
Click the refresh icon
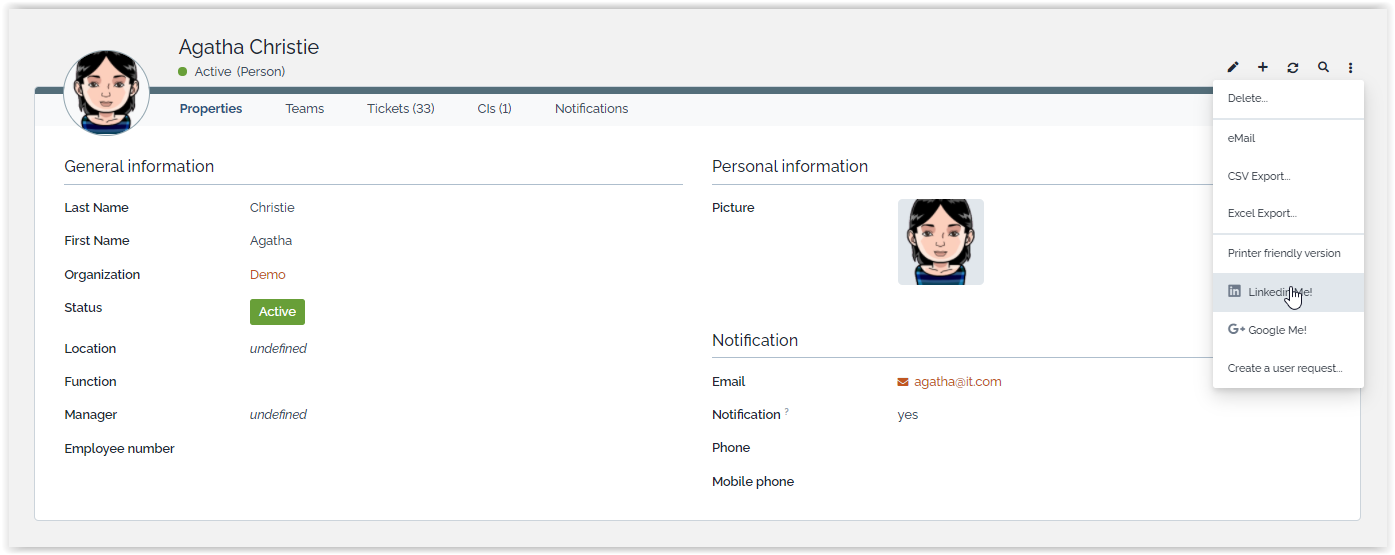point(1293,68)
